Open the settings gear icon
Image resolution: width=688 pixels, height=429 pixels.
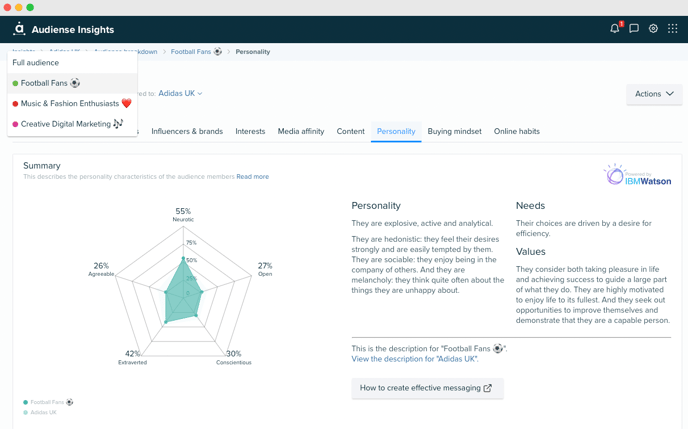(x=653, y=29)
